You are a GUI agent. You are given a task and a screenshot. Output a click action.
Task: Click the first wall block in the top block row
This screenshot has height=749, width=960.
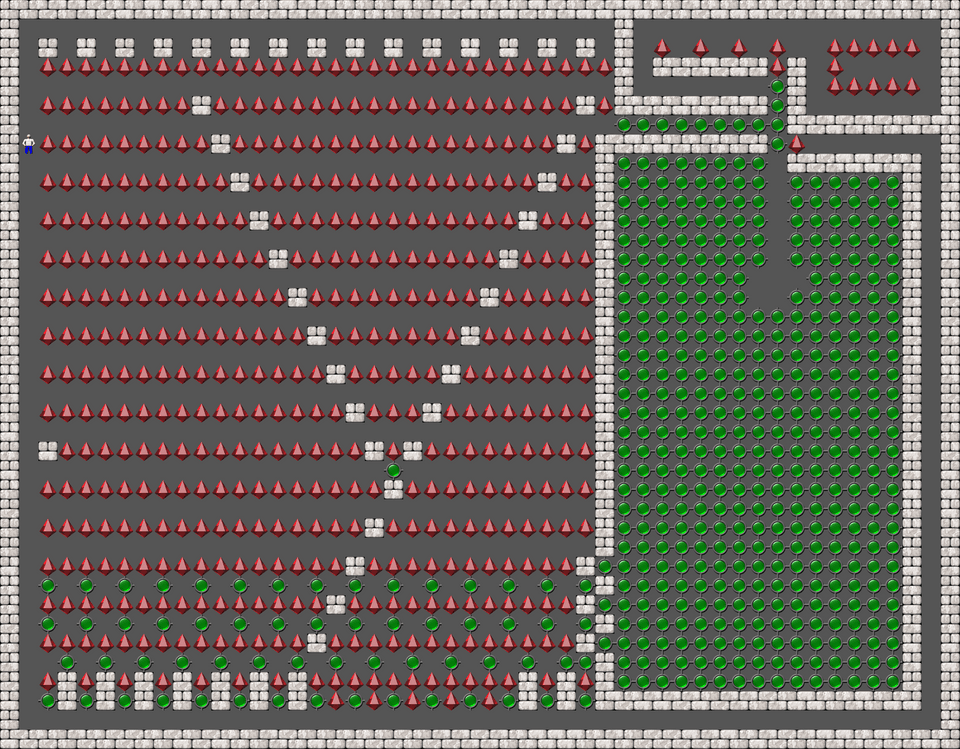tap(48, 48)
